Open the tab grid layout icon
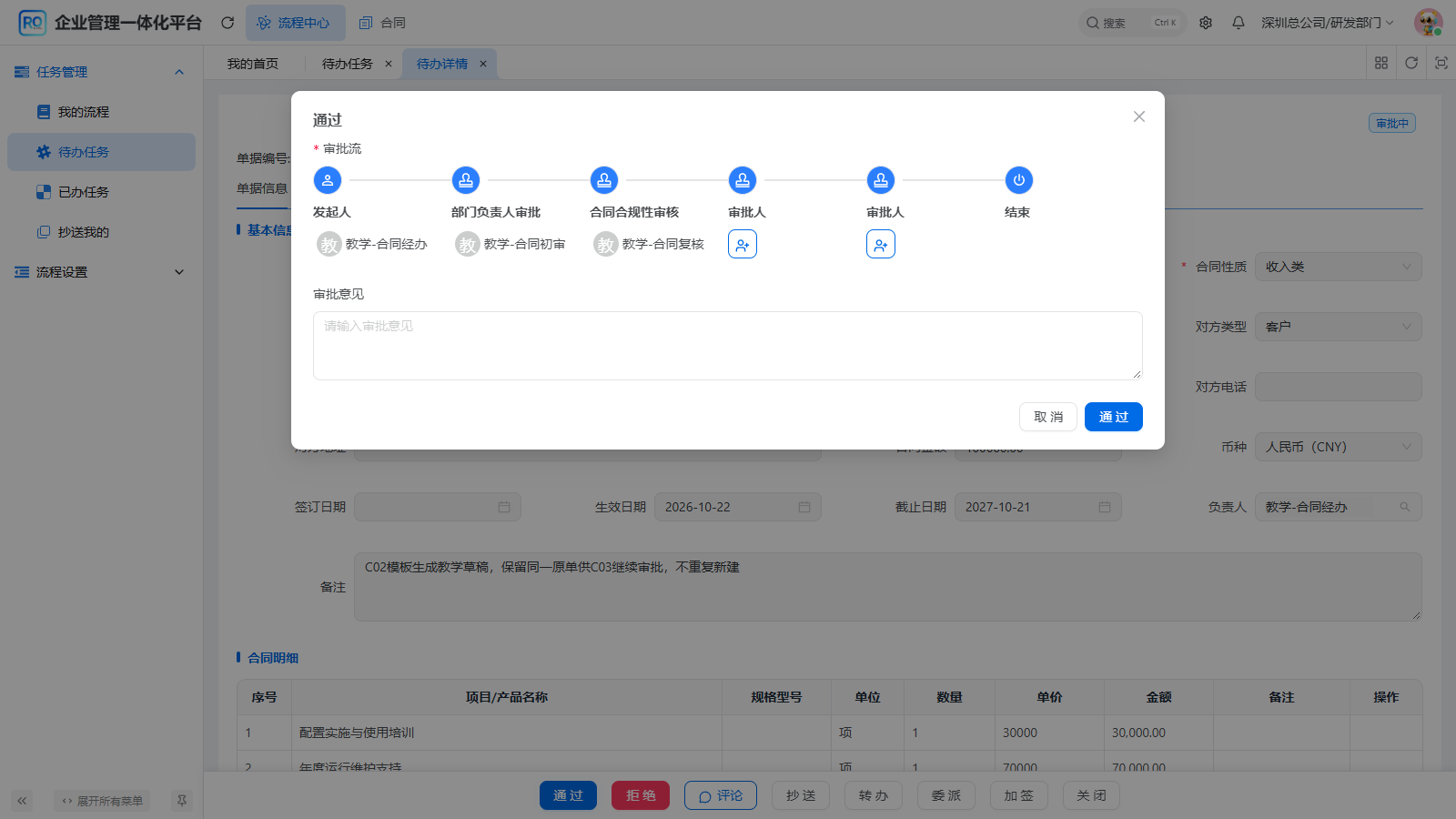1456x819 pixels. tap(1381, 63)
